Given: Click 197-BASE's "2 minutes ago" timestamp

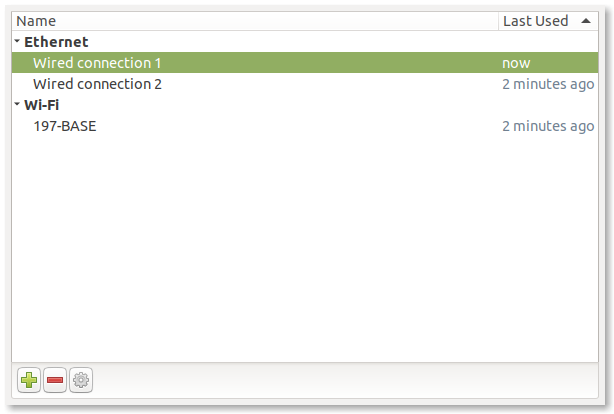Looking at the screenshot, I should tap(548, 126).
